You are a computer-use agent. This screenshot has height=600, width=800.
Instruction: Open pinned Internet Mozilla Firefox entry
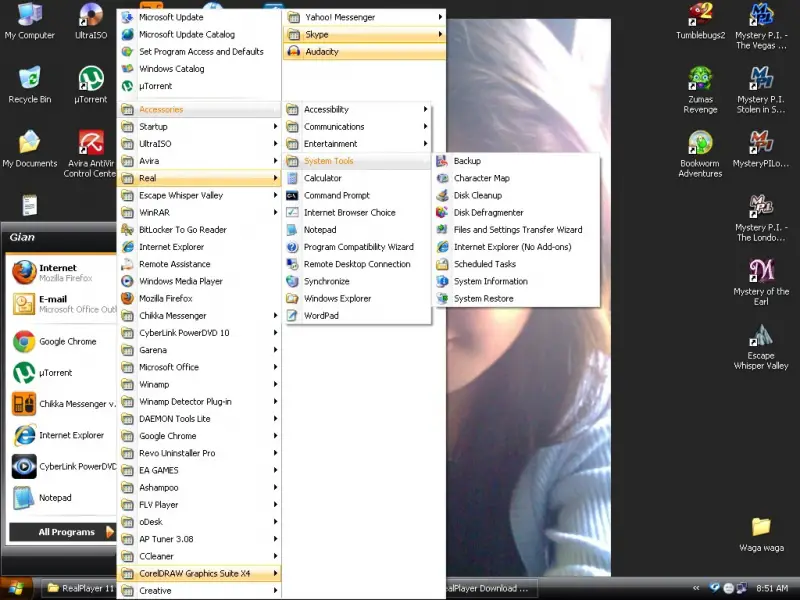tap(63, 272)
